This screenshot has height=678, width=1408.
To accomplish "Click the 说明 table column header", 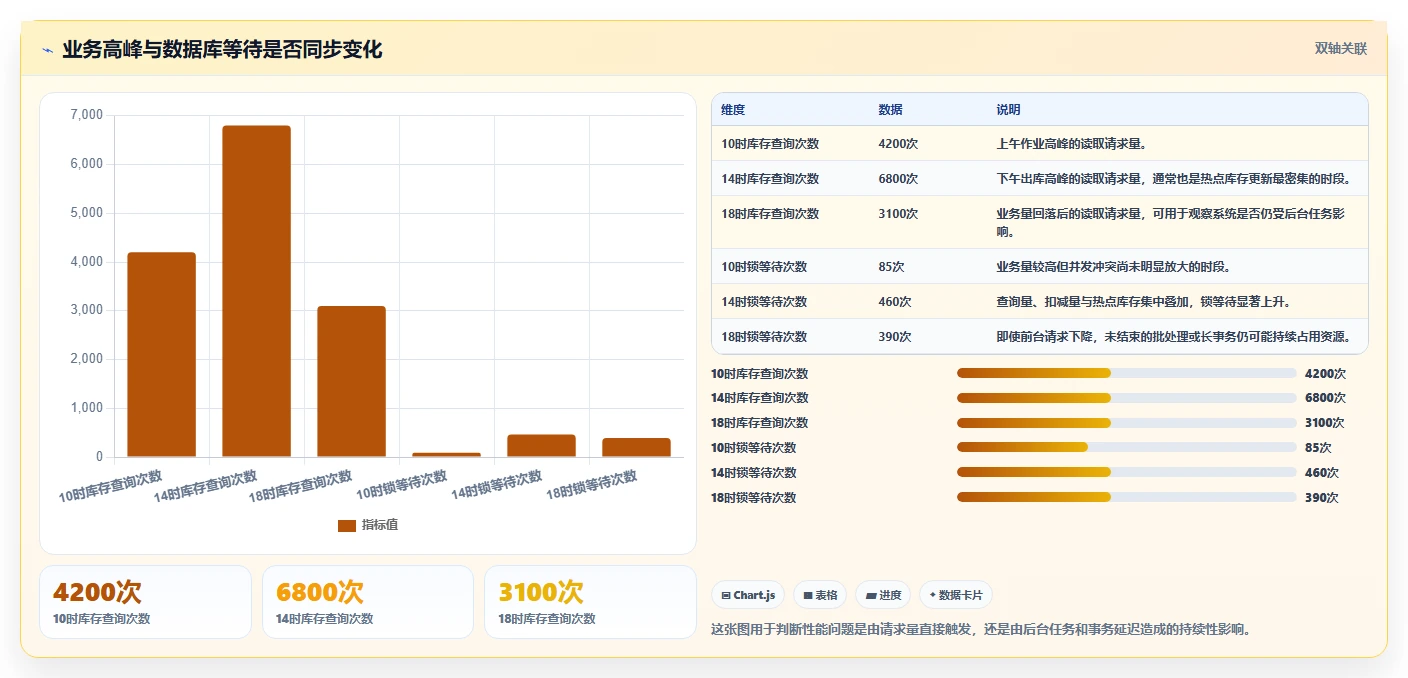I will 1008,110.
